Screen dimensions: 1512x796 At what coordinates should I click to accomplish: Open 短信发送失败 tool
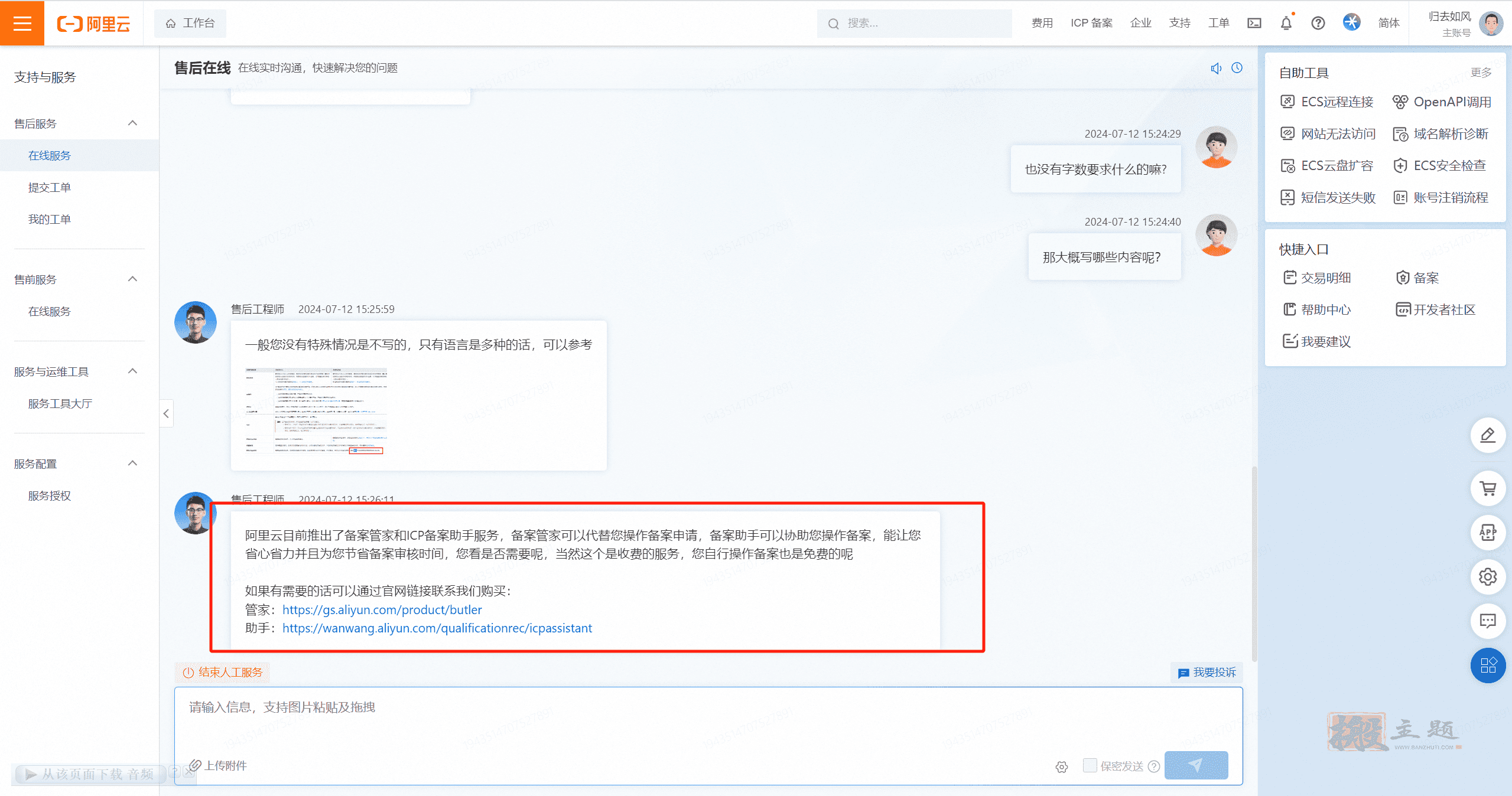1328,197
